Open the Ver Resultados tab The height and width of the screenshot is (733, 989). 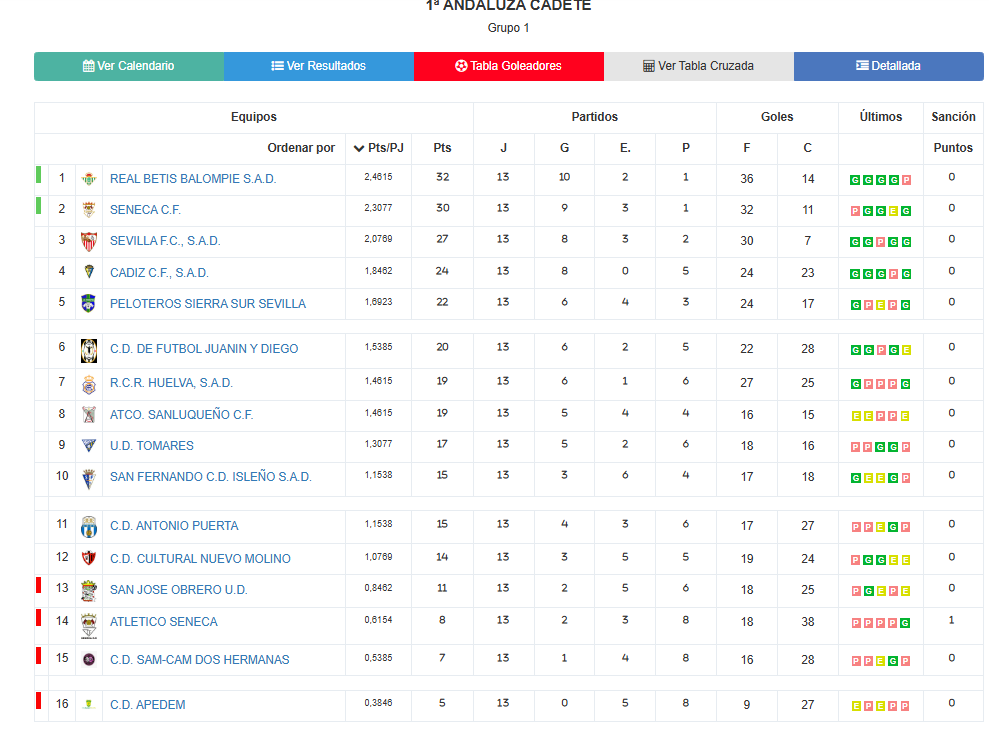click(x=319, y=66)
